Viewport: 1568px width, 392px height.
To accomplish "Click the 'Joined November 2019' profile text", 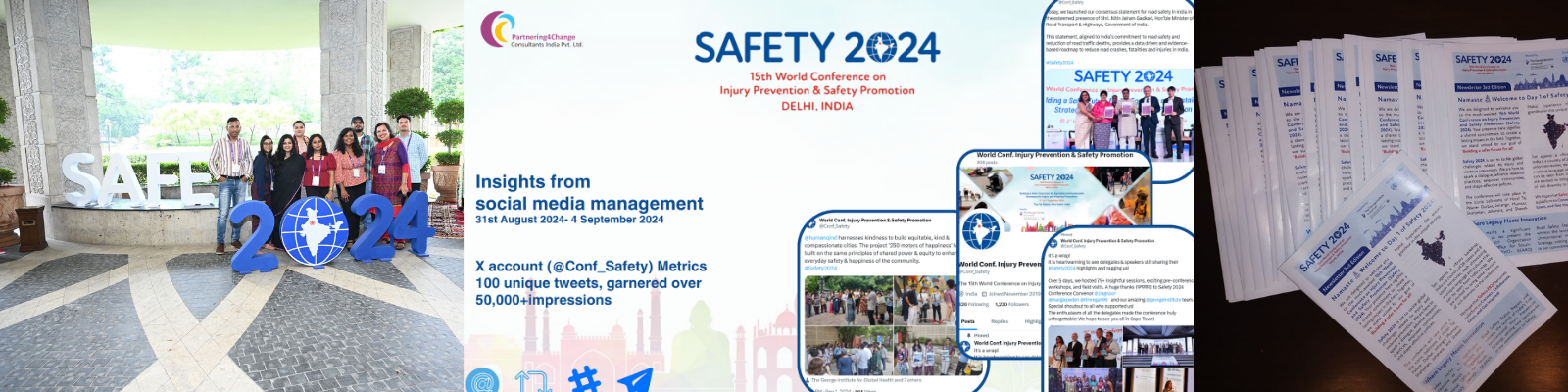I will 1014,294.
